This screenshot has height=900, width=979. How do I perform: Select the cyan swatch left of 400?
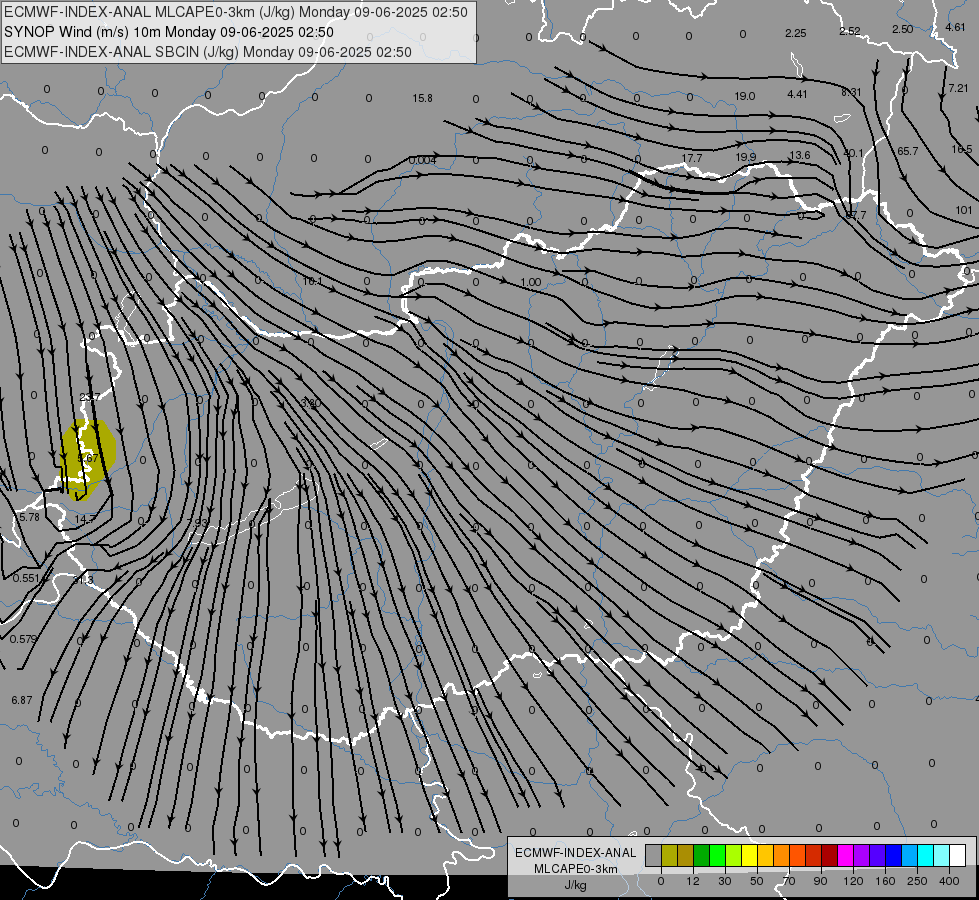pos(926,855)
